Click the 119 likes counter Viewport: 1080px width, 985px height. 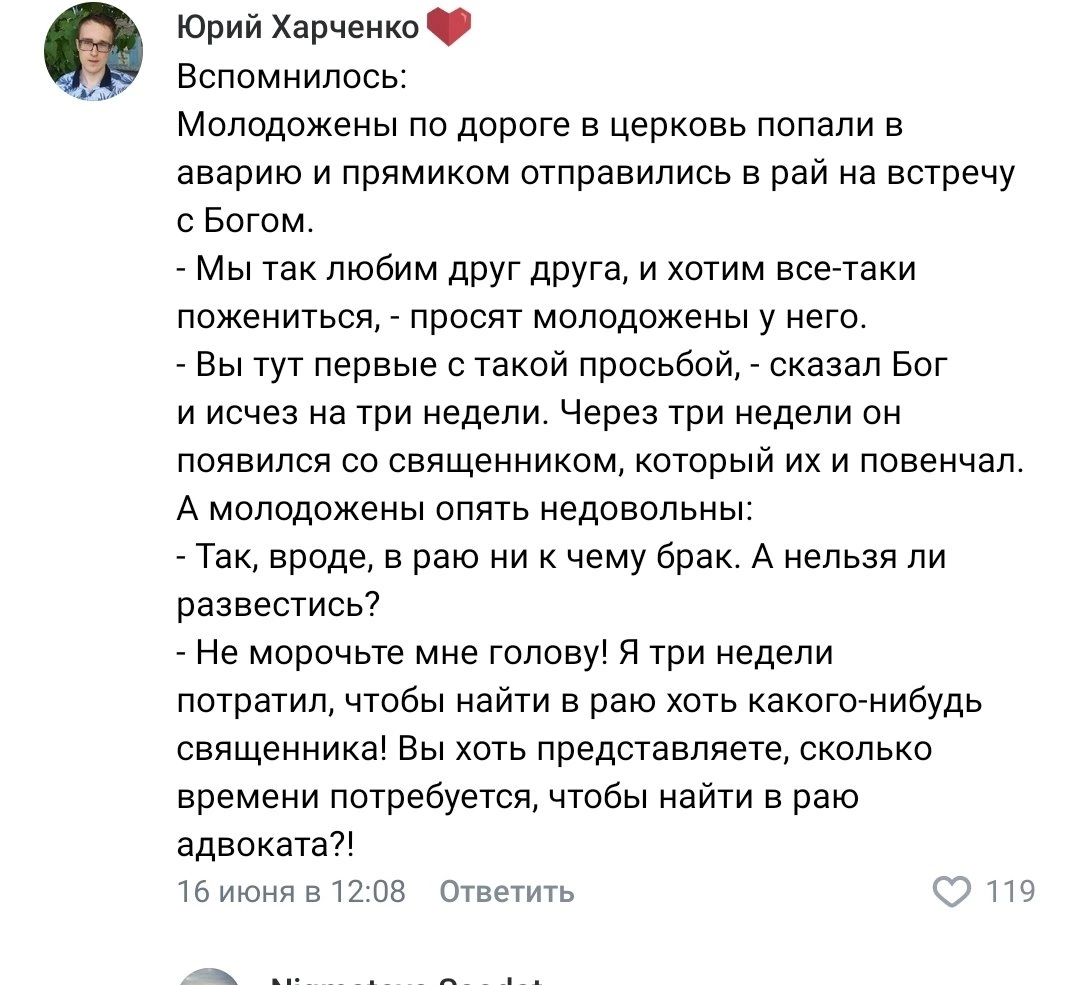coord(1010,891)
